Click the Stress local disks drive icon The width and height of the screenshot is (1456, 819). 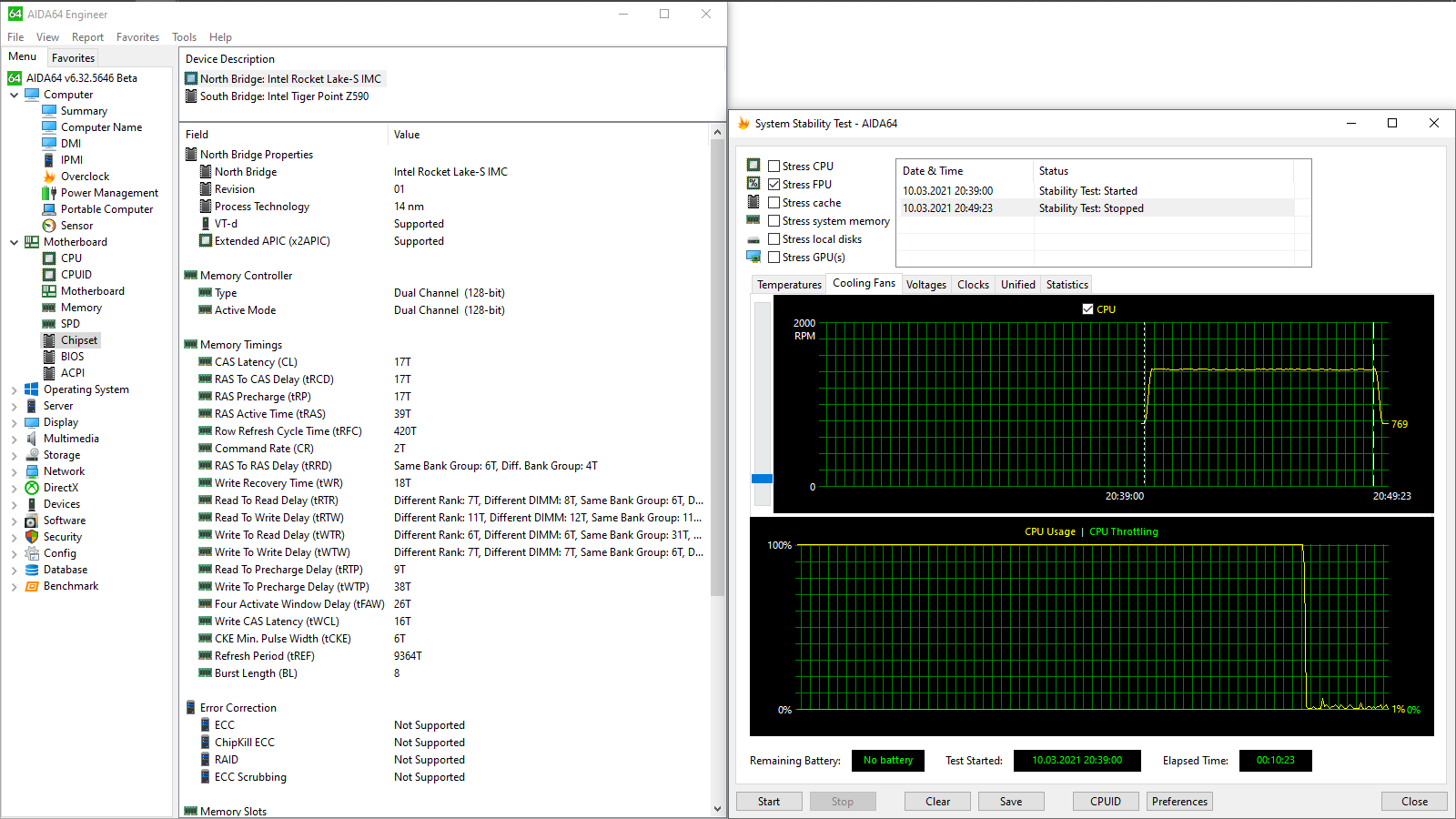pyautogui.click(x=753, y=240)
